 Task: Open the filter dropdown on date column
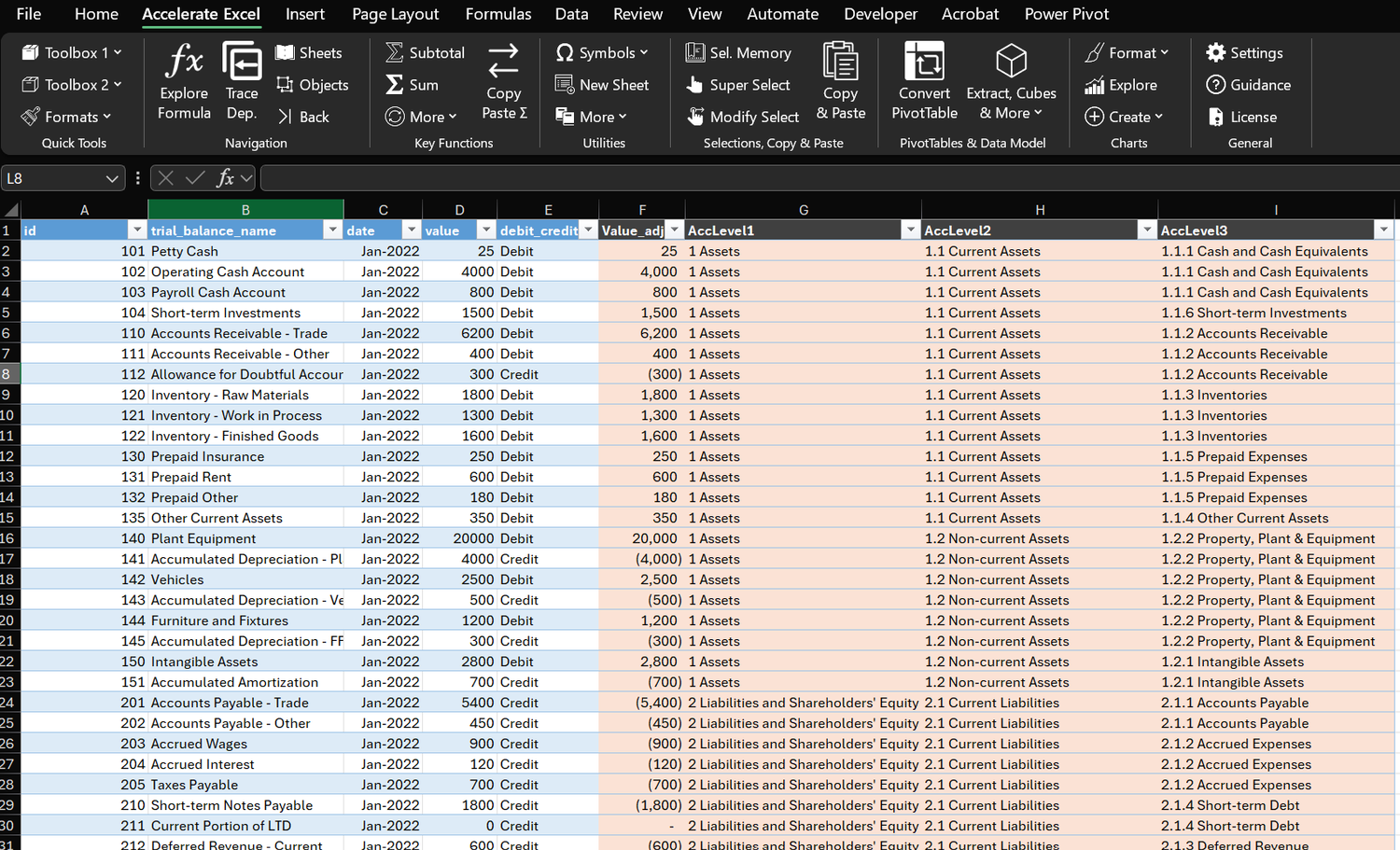(411, 229)
